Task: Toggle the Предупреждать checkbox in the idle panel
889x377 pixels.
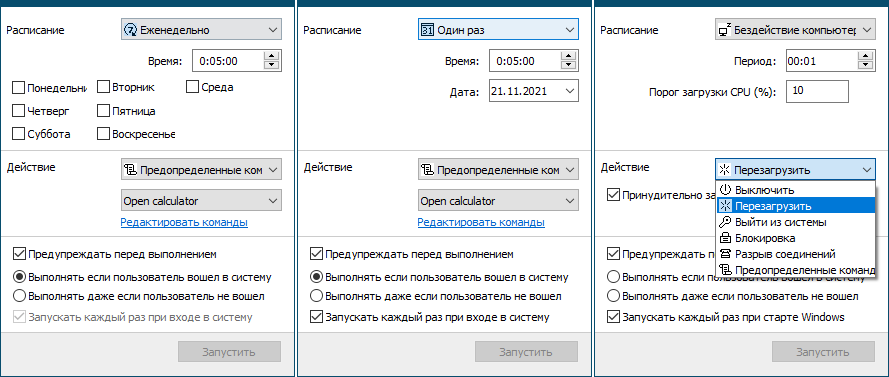Action: (x=613, y=253)
